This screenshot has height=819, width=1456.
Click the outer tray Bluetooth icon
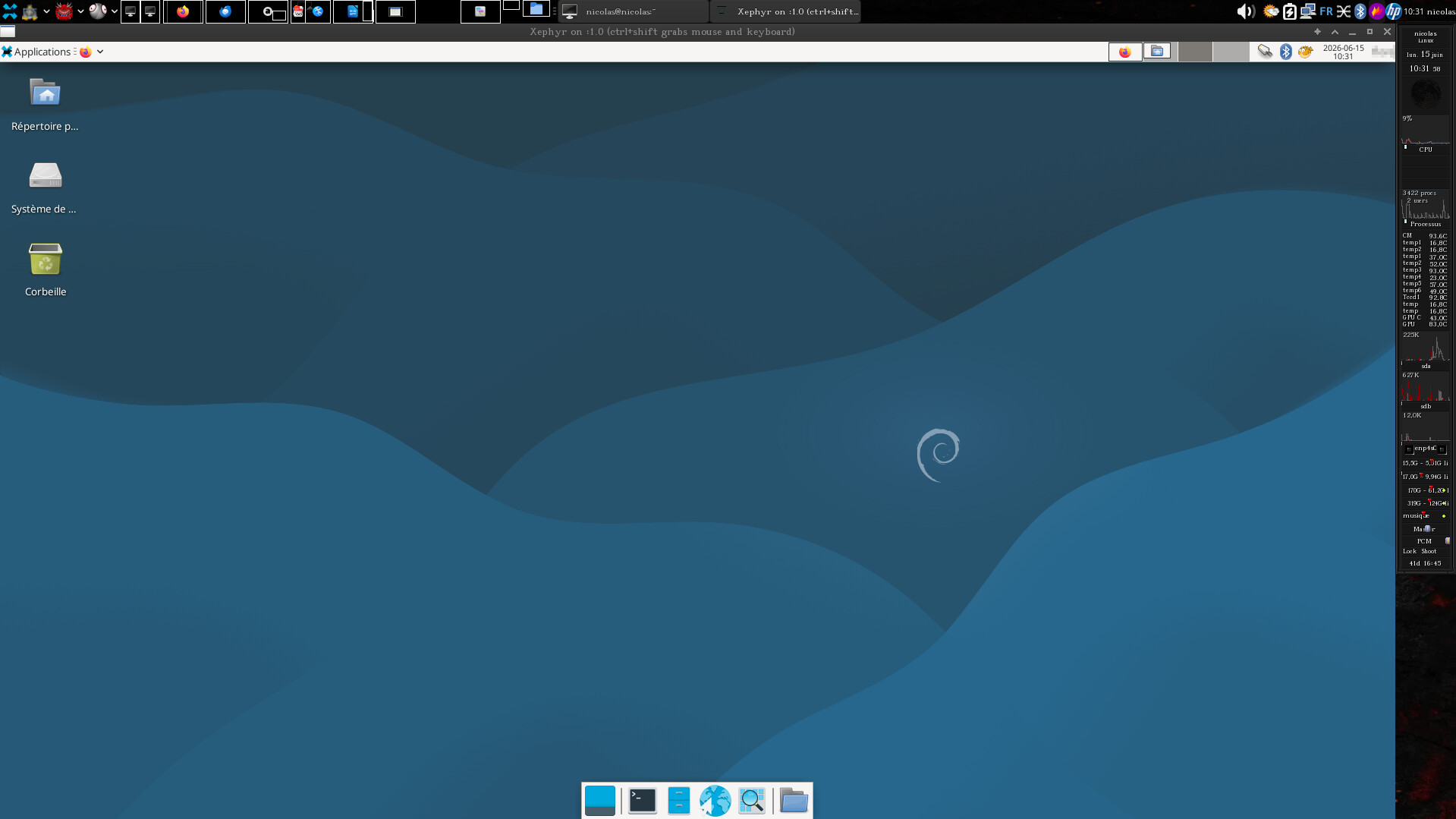(x=1360, y=11)
